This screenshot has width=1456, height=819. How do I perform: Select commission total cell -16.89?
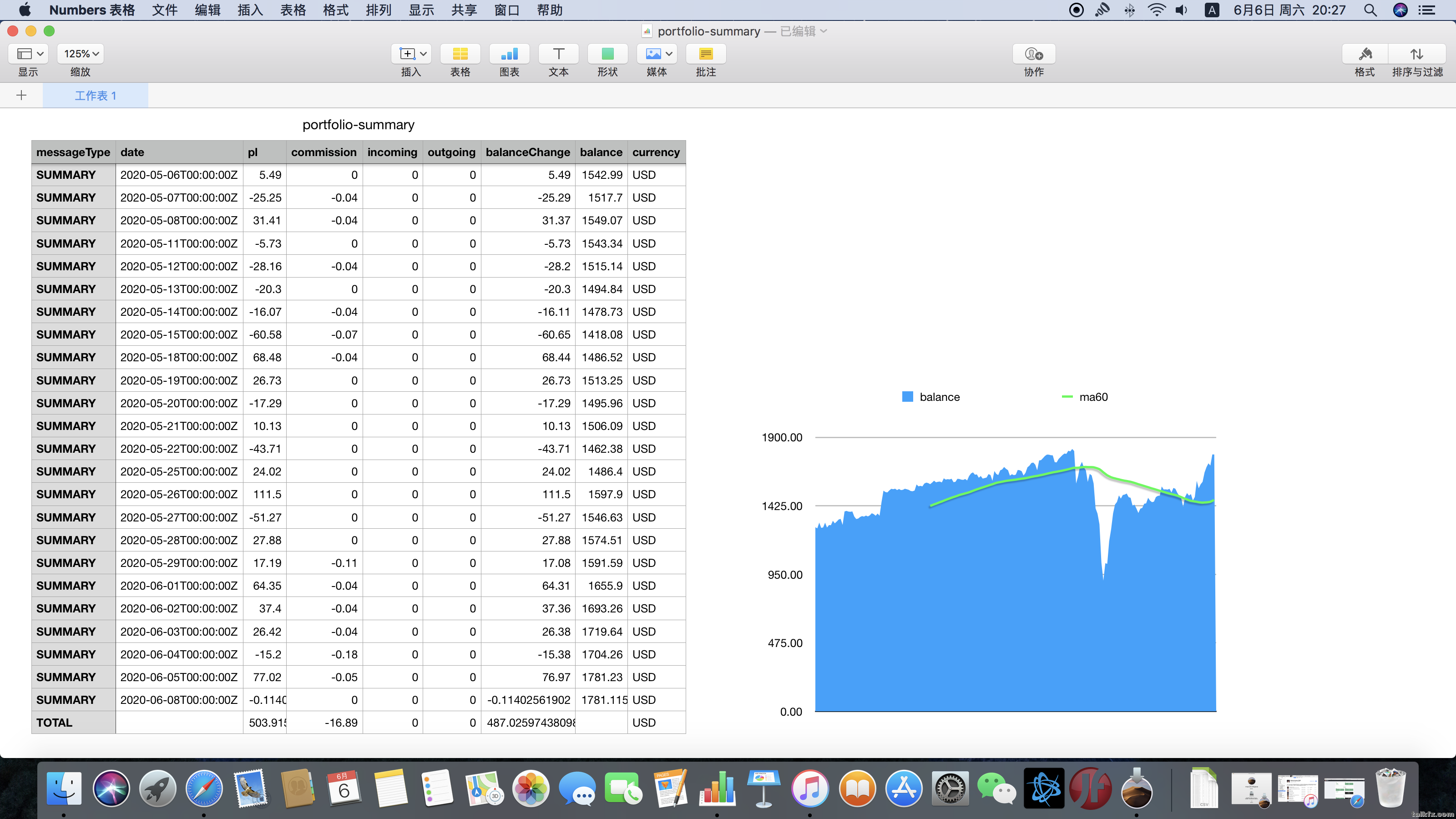[324, 723]
